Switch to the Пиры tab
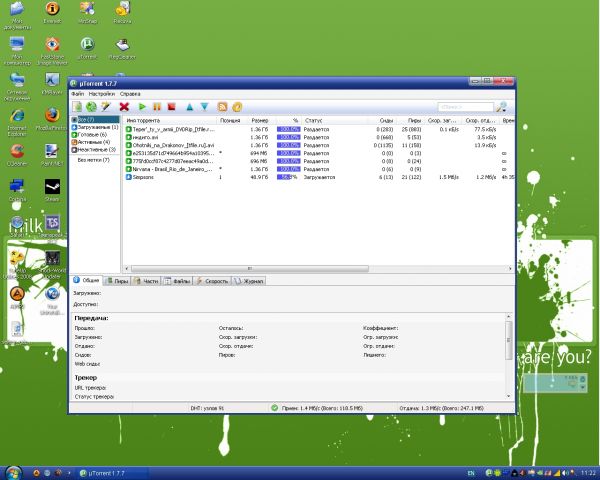The height and width of the screenshot is (480, 600). 116,282
